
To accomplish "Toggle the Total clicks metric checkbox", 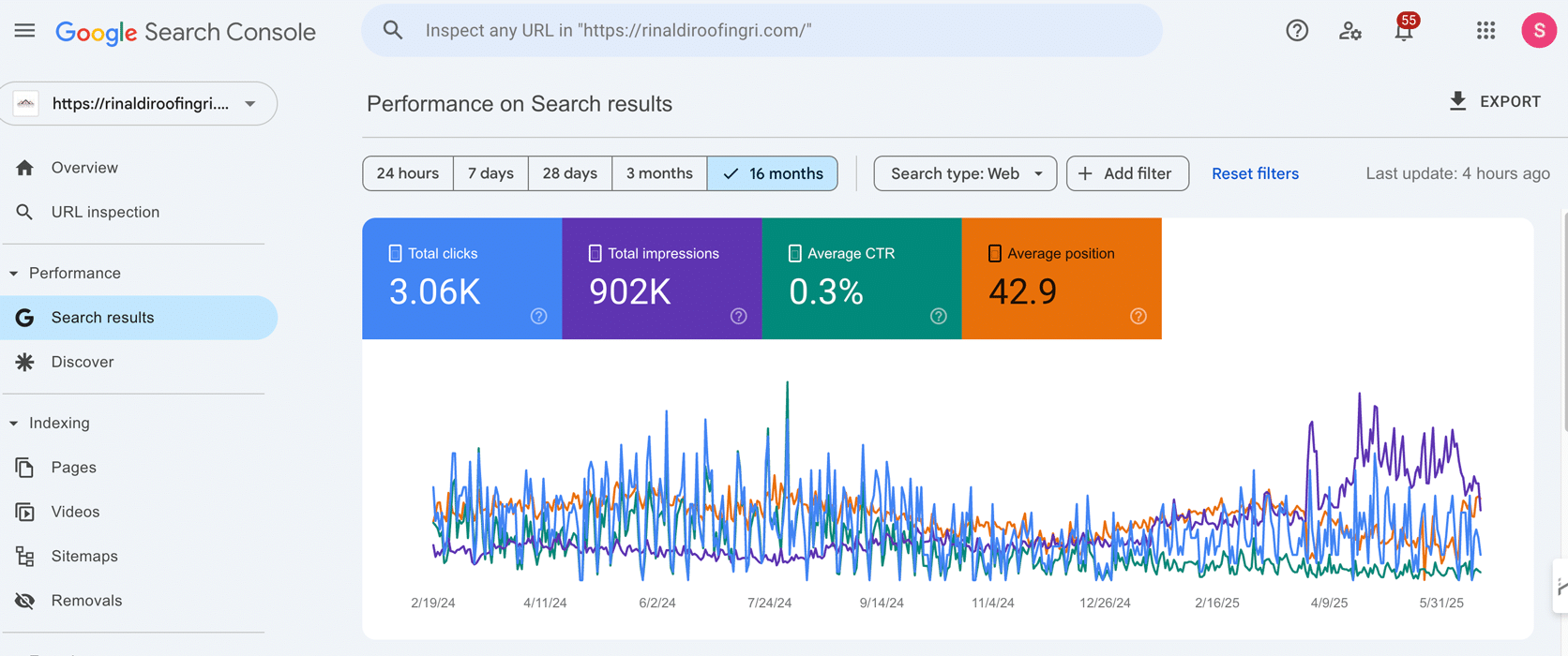I will click(x=395, y=253).
